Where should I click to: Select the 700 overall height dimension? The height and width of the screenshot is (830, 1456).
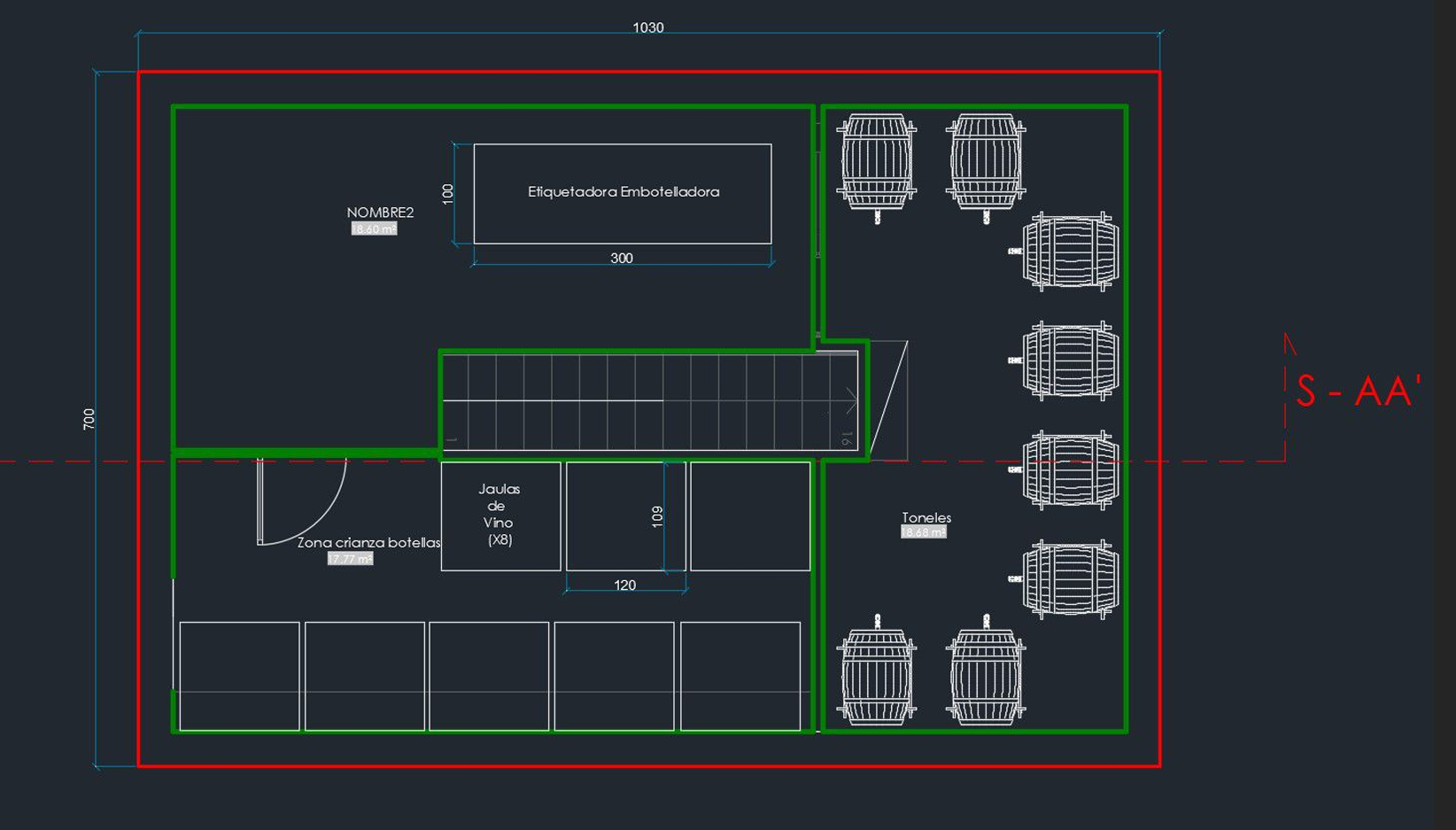tap(89, 419)
